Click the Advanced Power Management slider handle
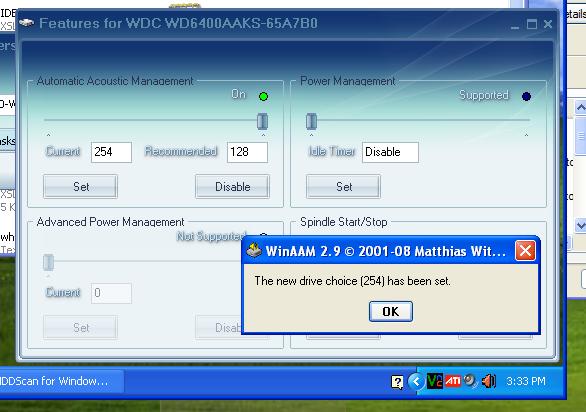 49,262
